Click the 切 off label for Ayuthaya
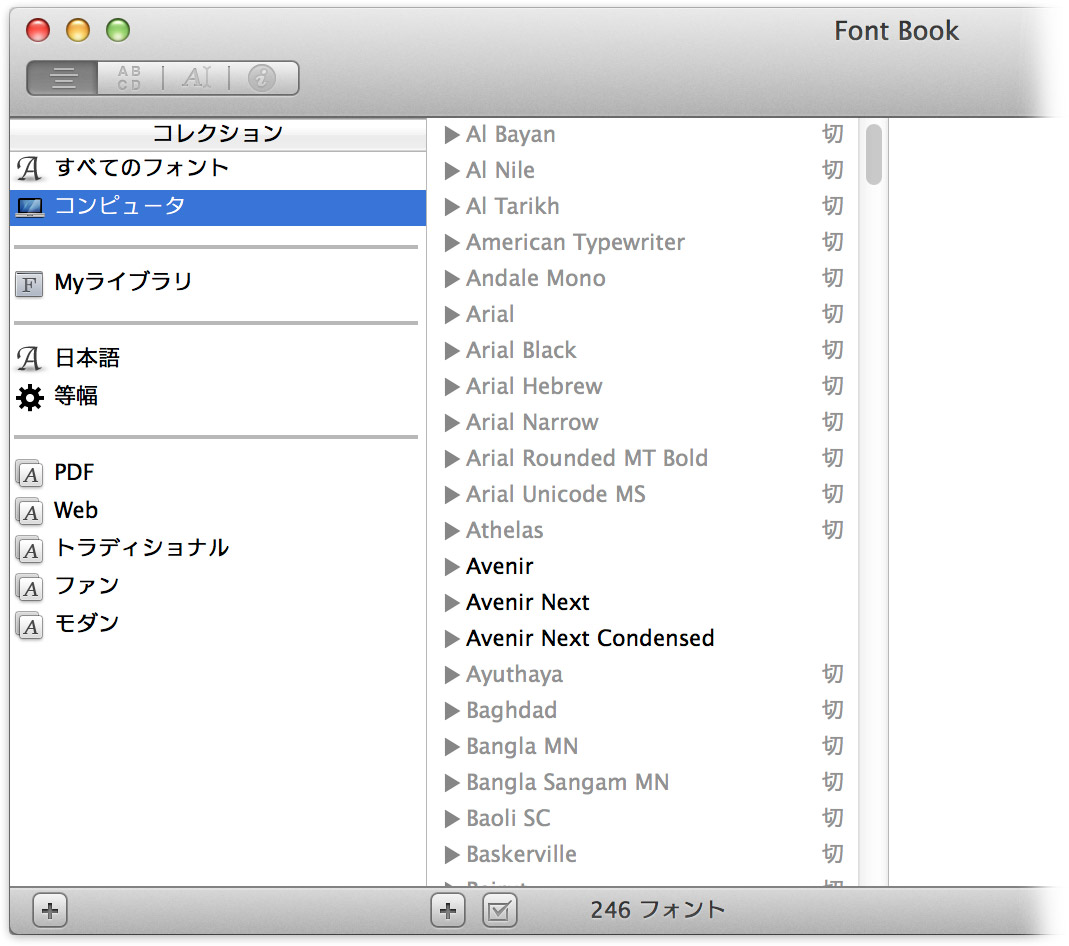 (x=832, y=674)
